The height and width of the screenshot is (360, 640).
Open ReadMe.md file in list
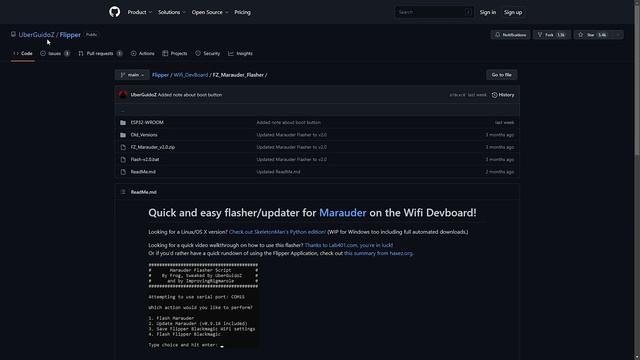(x=143, y=172)
